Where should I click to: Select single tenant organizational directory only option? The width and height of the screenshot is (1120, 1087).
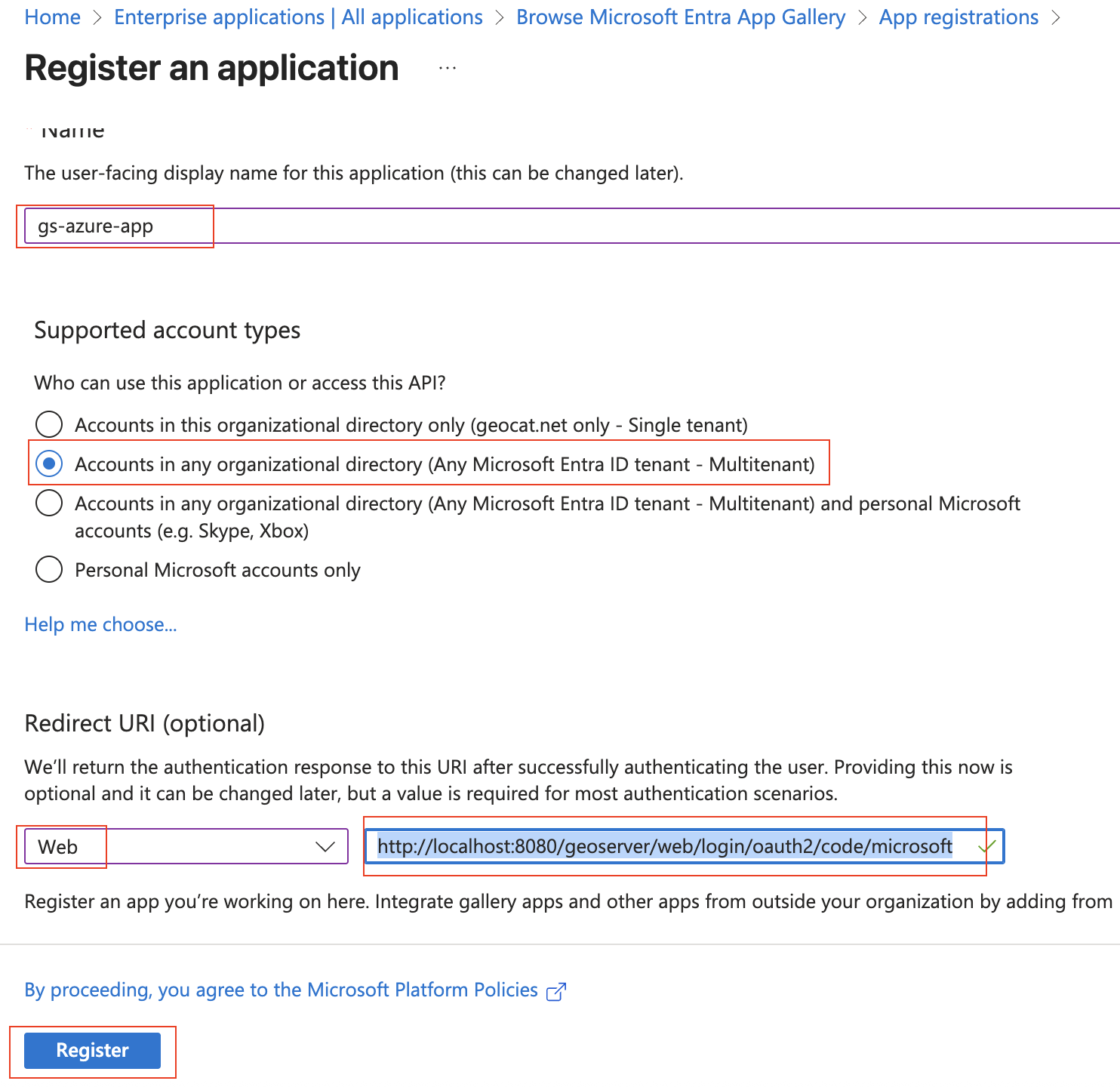point(49,424)
